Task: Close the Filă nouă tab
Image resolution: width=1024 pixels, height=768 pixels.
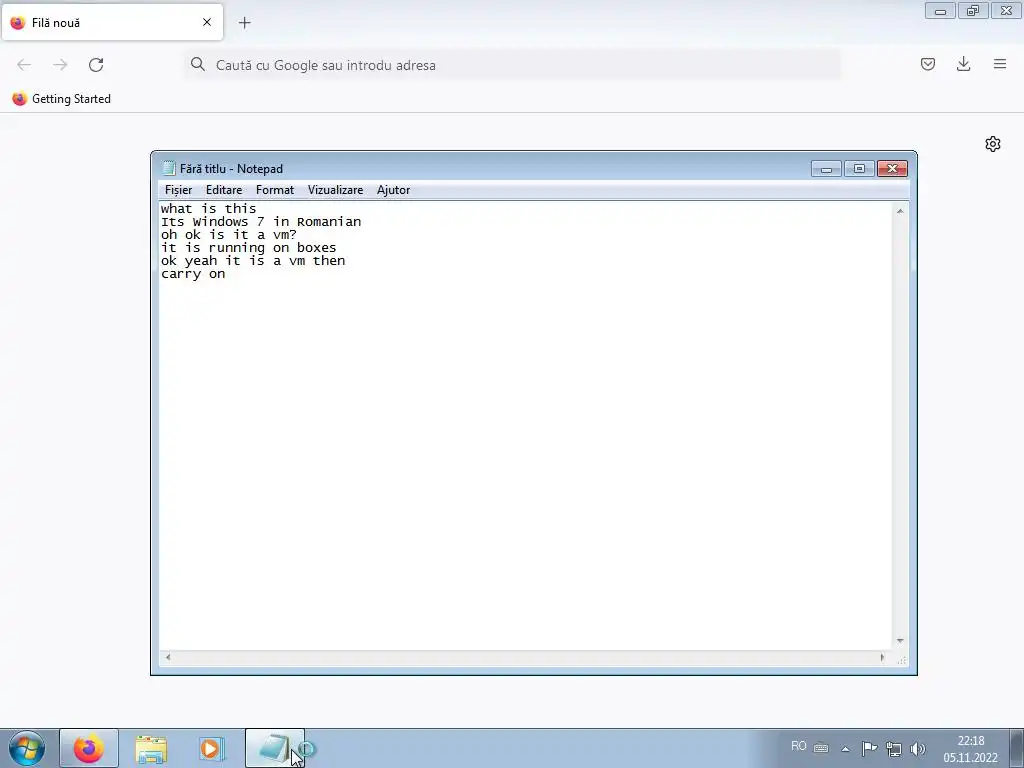Action: click(207, 22)
